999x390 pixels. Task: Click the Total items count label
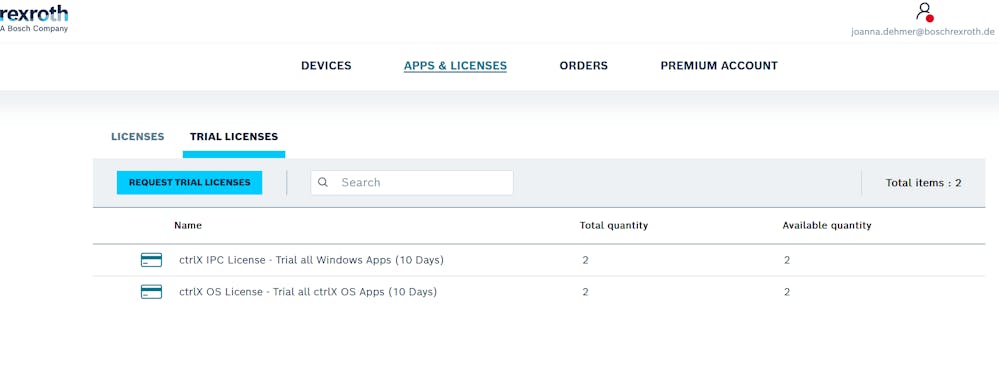click(923, 183)
